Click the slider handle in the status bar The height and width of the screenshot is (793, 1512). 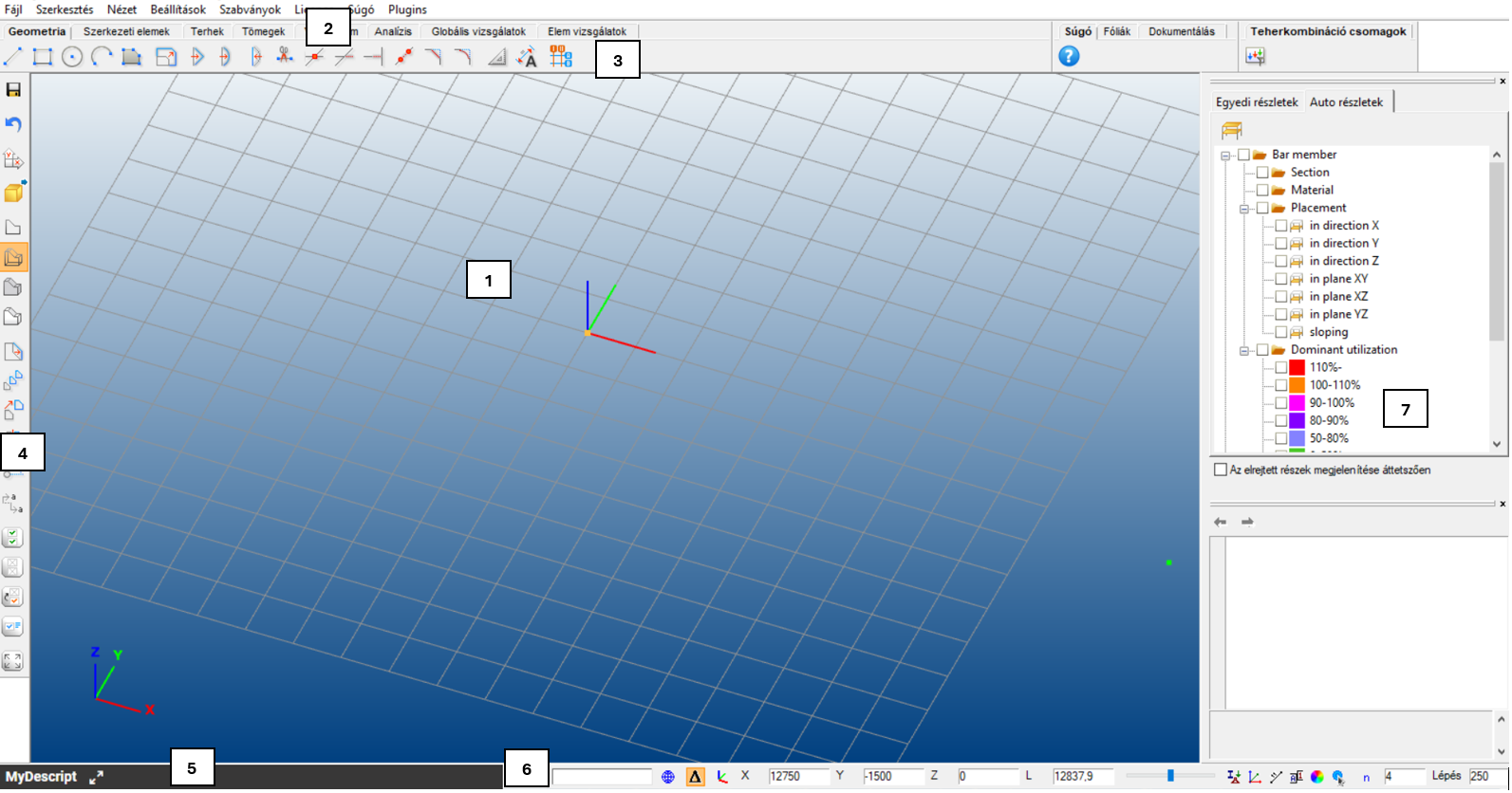point(1170,776)
